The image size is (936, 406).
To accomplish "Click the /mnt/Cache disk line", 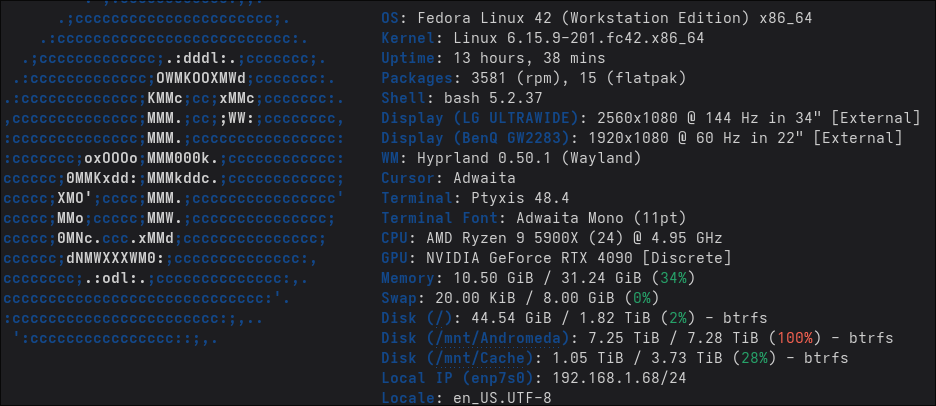I will pos(615,358).
